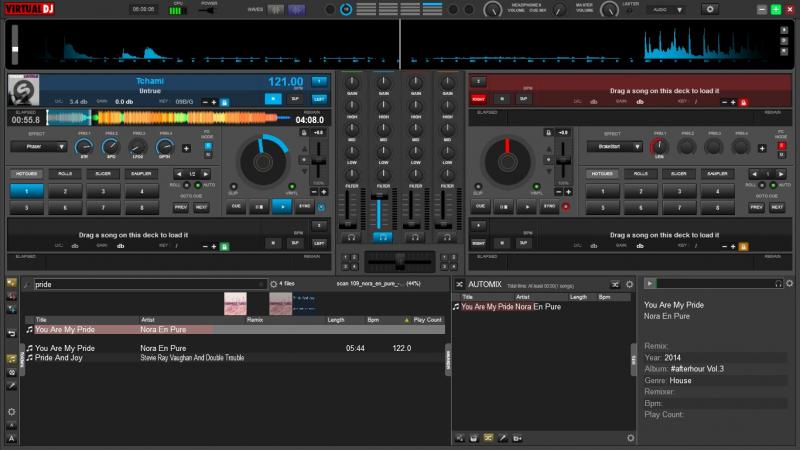The height and width of the screenshot is (450, 800).
Task: Open the settings gear in the top bar
Action: click(710, 9)
